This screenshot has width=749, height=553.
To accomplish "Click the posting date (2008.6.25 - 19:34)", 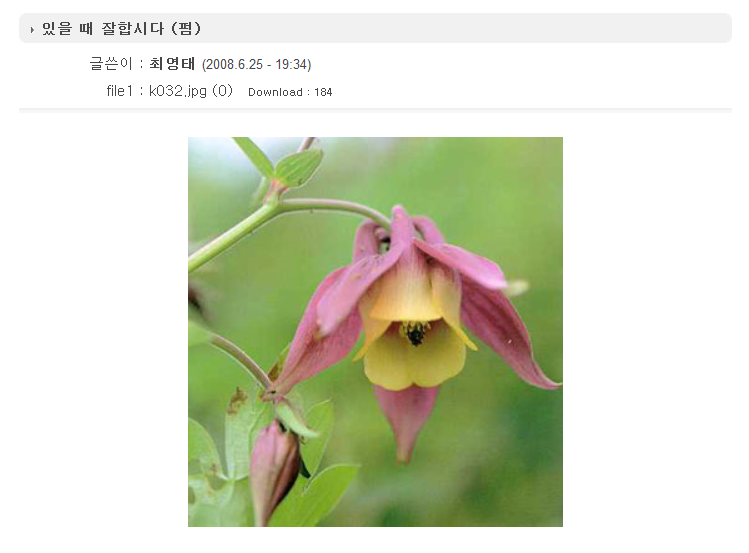I will (x=257, y=64).
